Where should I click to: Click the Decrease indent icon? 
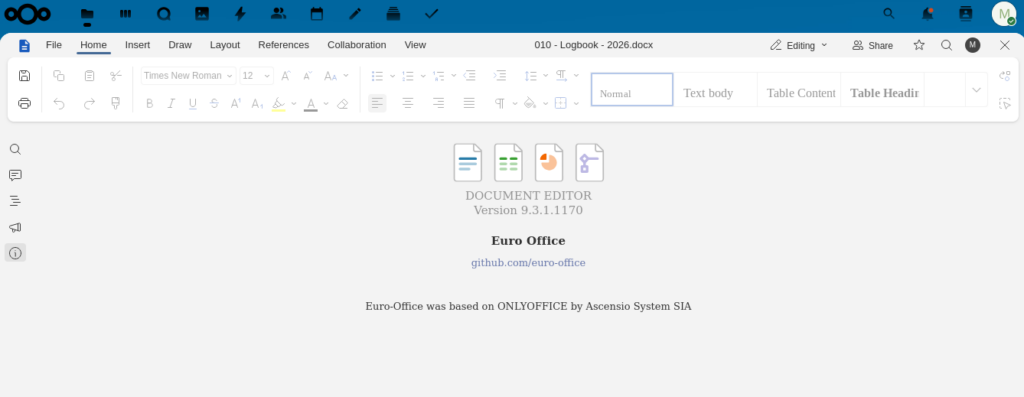(470, 76)
